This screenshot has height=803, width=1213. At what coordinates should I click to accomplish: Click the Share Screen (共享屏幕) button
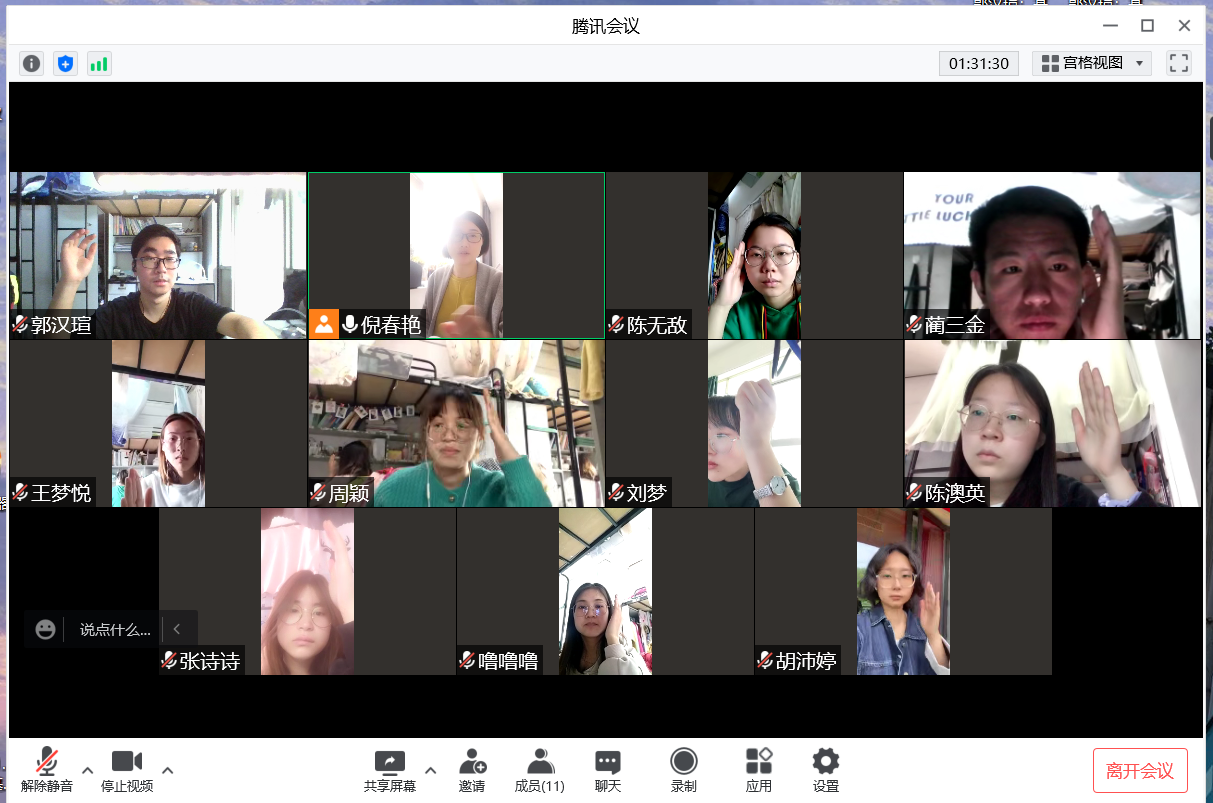click(390, 770)
